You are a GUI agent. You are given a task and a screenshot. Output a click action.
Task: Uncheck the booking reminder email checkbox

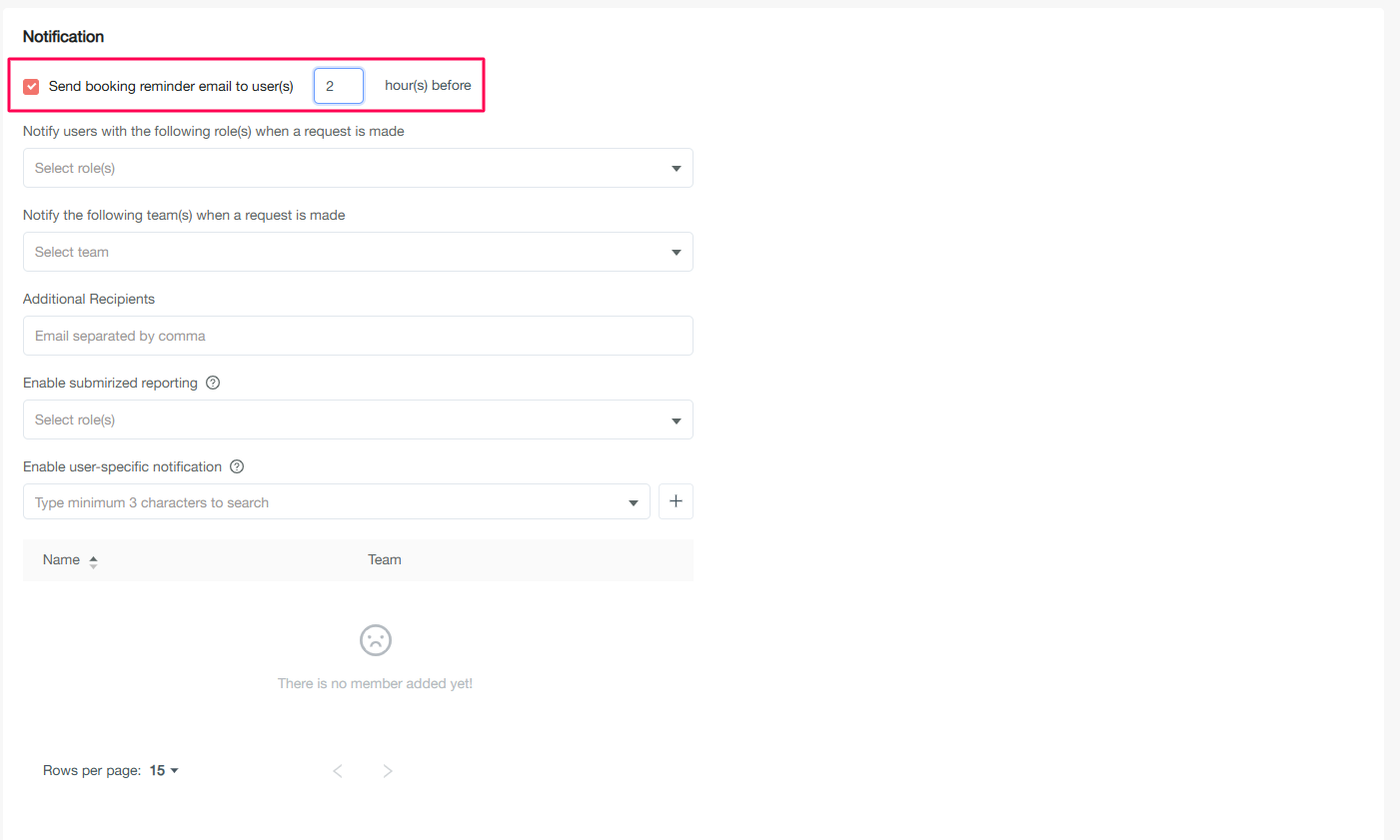click(31, 86)
